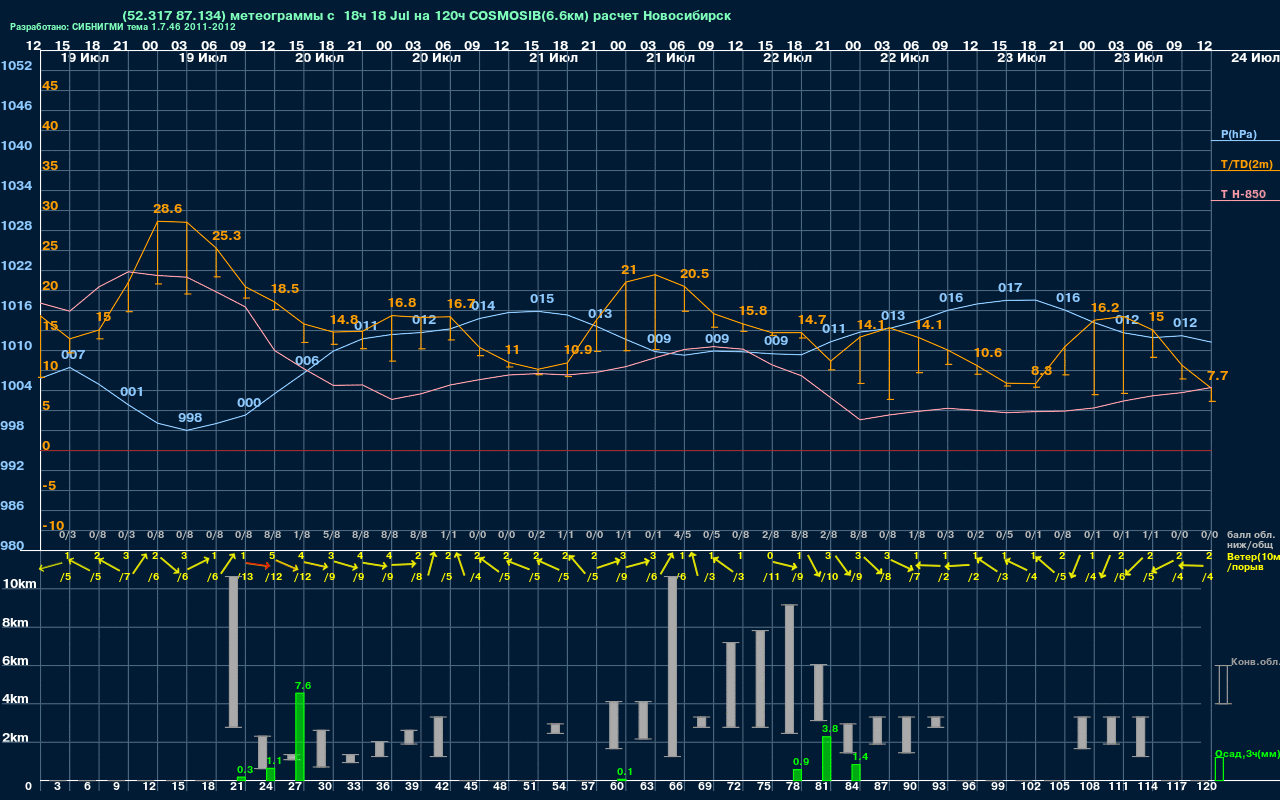The width and height of the screenshot is (1280, 800).
Task: Click the 20.5 temperature value
Action: [694, 274]
